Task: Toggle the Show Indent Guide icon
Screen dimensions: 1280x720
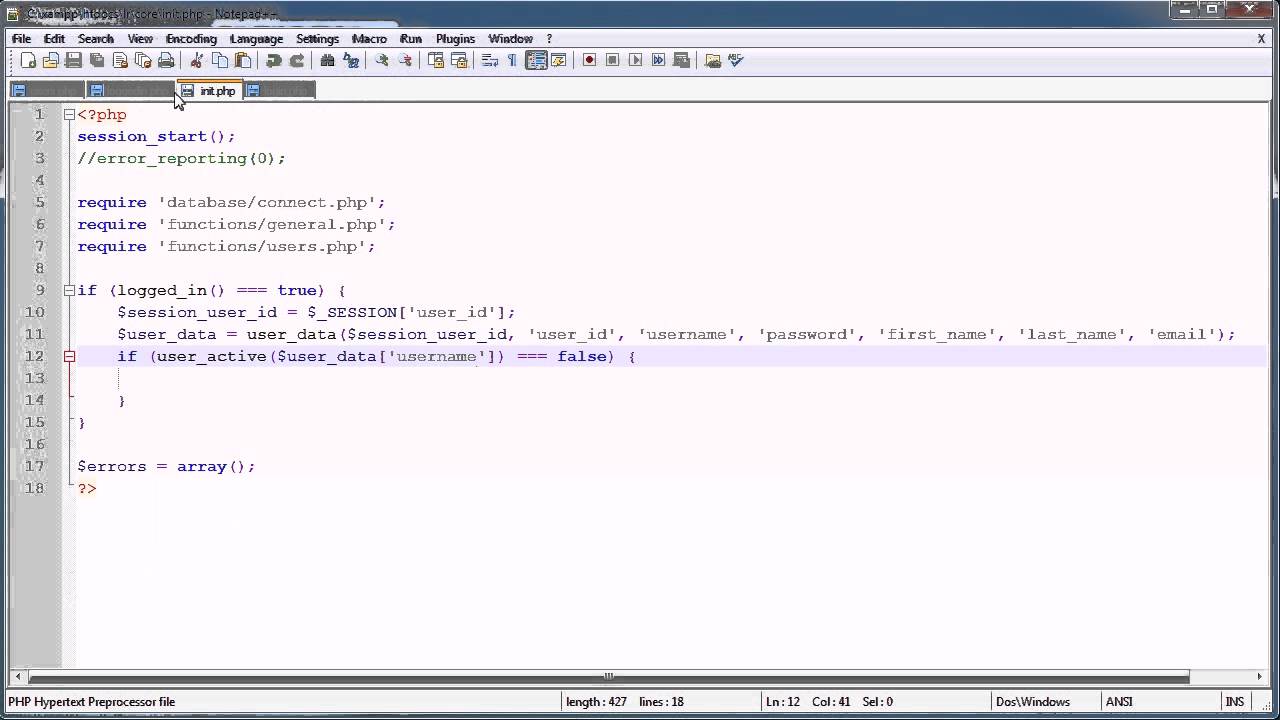Action: coord(536,61)
